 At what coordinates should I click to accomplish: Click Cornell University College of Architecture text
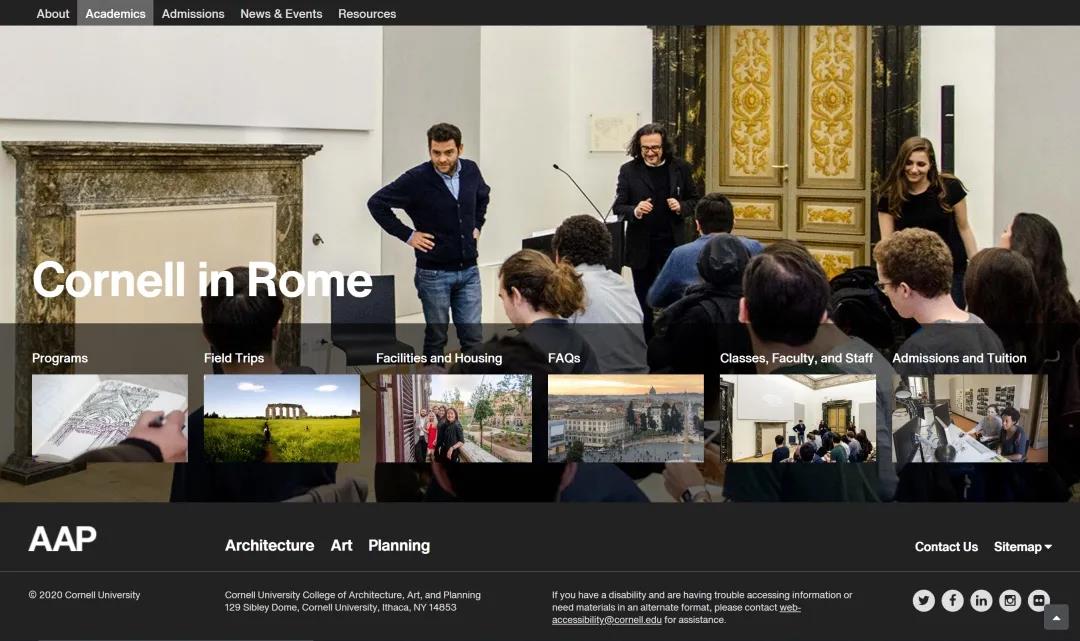pos(353,595)
